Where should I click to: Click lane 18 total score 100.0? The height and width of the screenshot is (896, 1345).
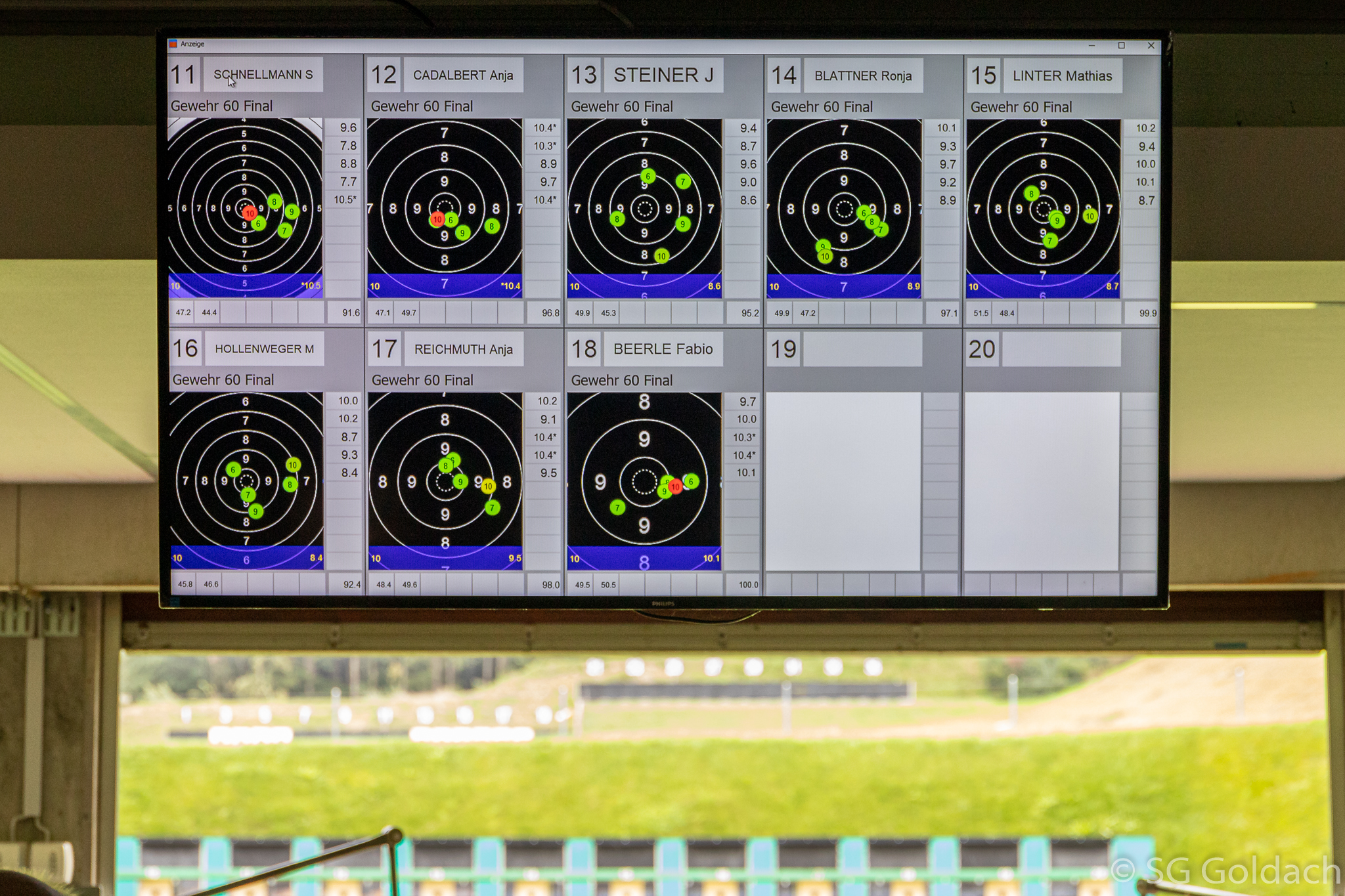(748, 584)
